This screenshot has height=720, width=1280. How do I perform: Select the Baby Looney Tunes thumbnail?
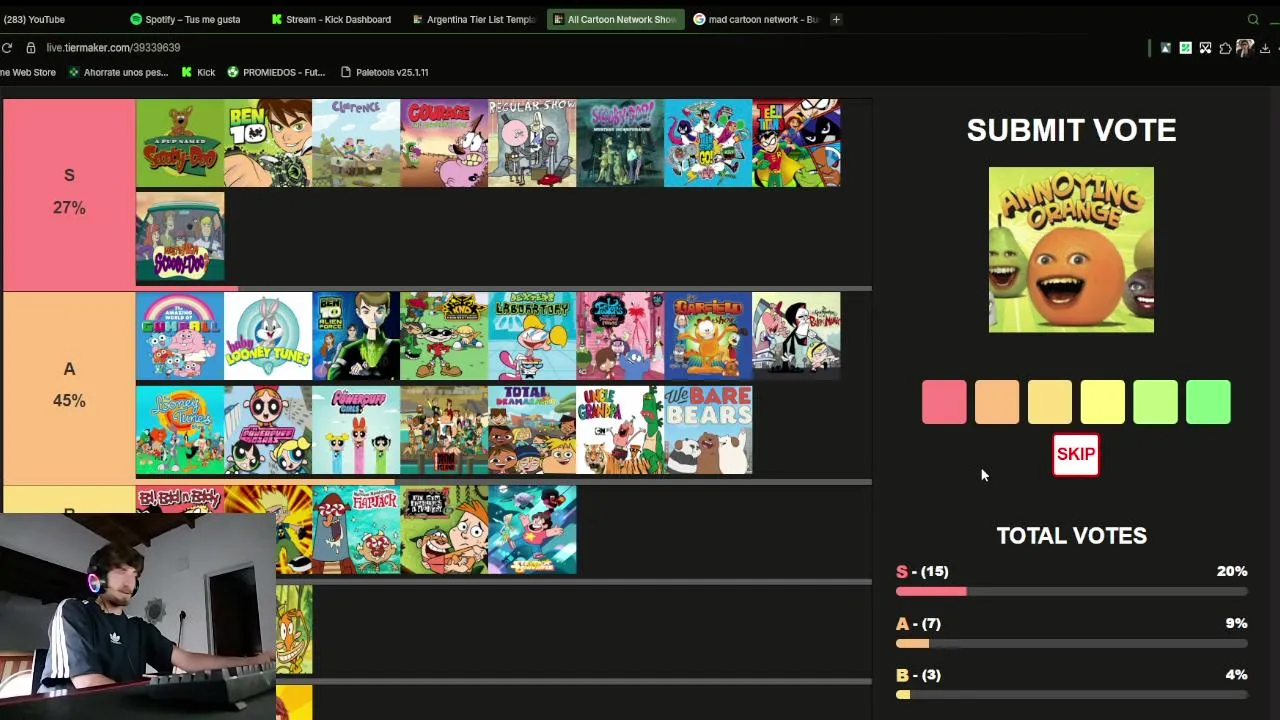click(x=268, y=336)
